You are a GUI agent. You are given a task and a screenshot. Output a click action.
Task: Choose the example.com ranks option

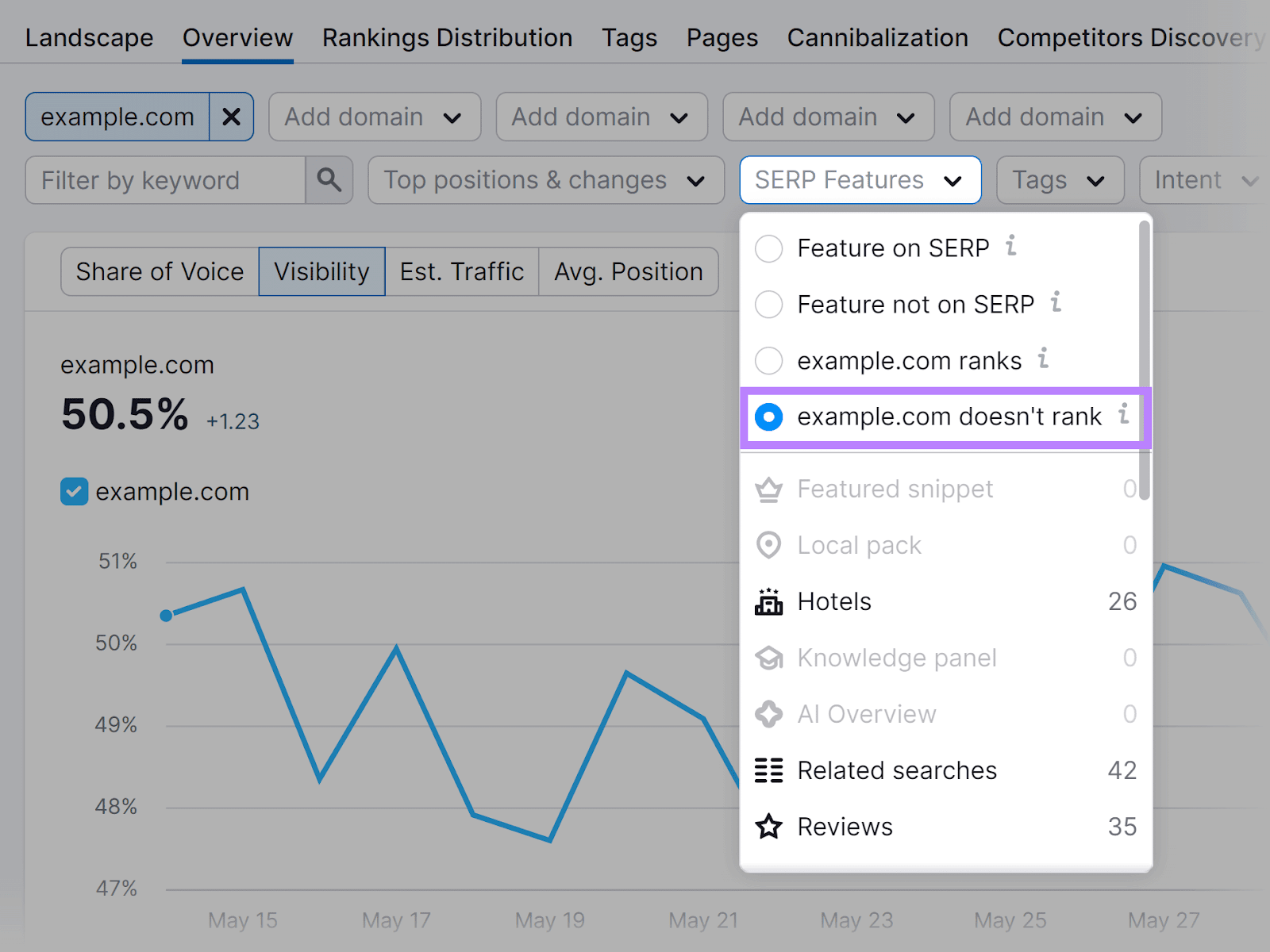910,361
